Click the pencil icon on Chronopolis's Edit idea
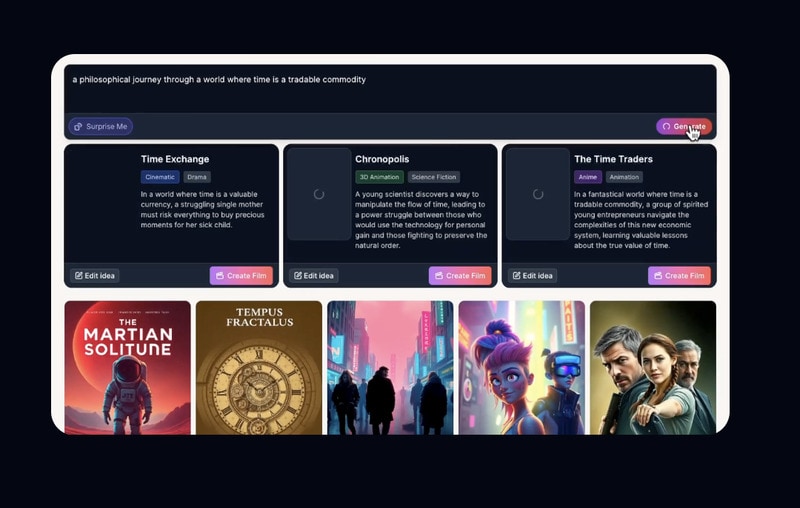Image resolution: width=800 pixels, height=508 pixels. [x=298, y=276]
